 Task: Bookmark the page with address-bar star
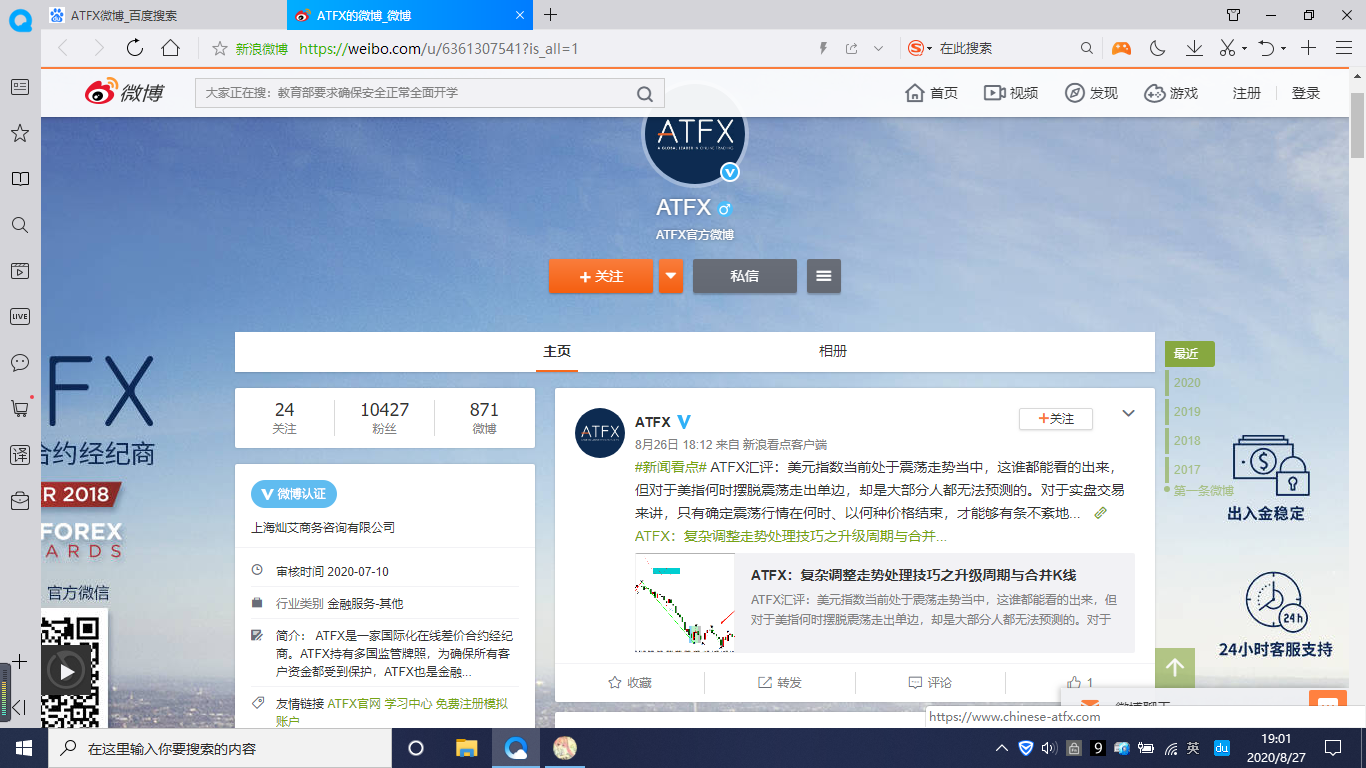coord(220,48)
